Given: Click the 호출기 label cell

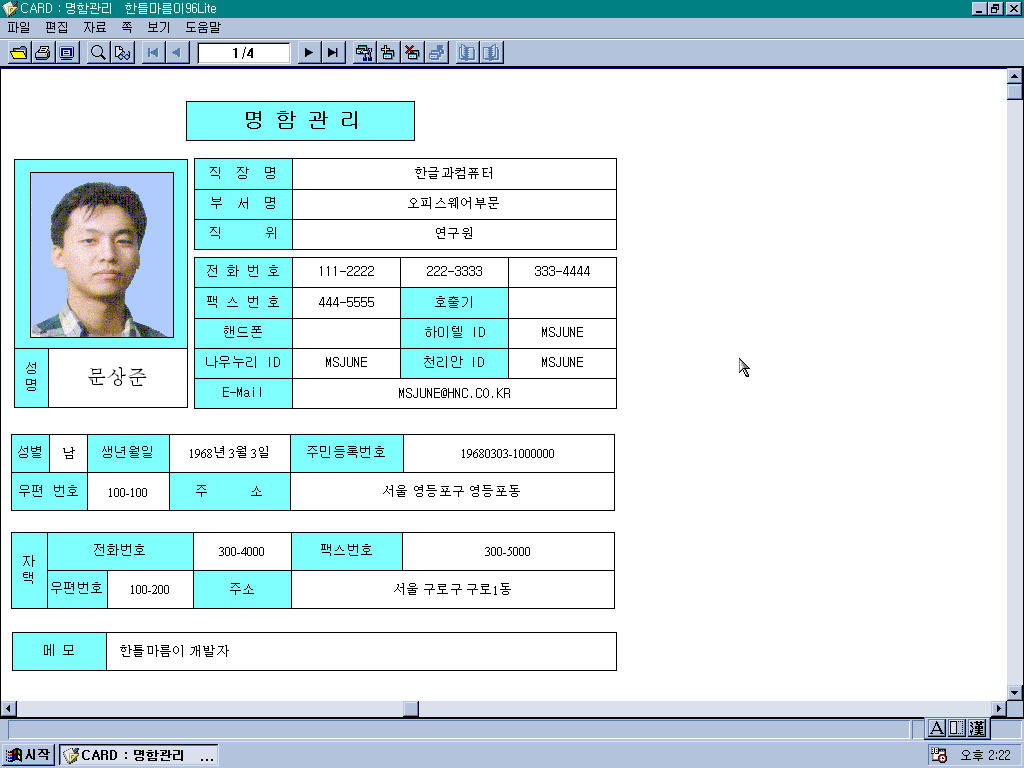Looking at the screenshot, I should point(454,302).
